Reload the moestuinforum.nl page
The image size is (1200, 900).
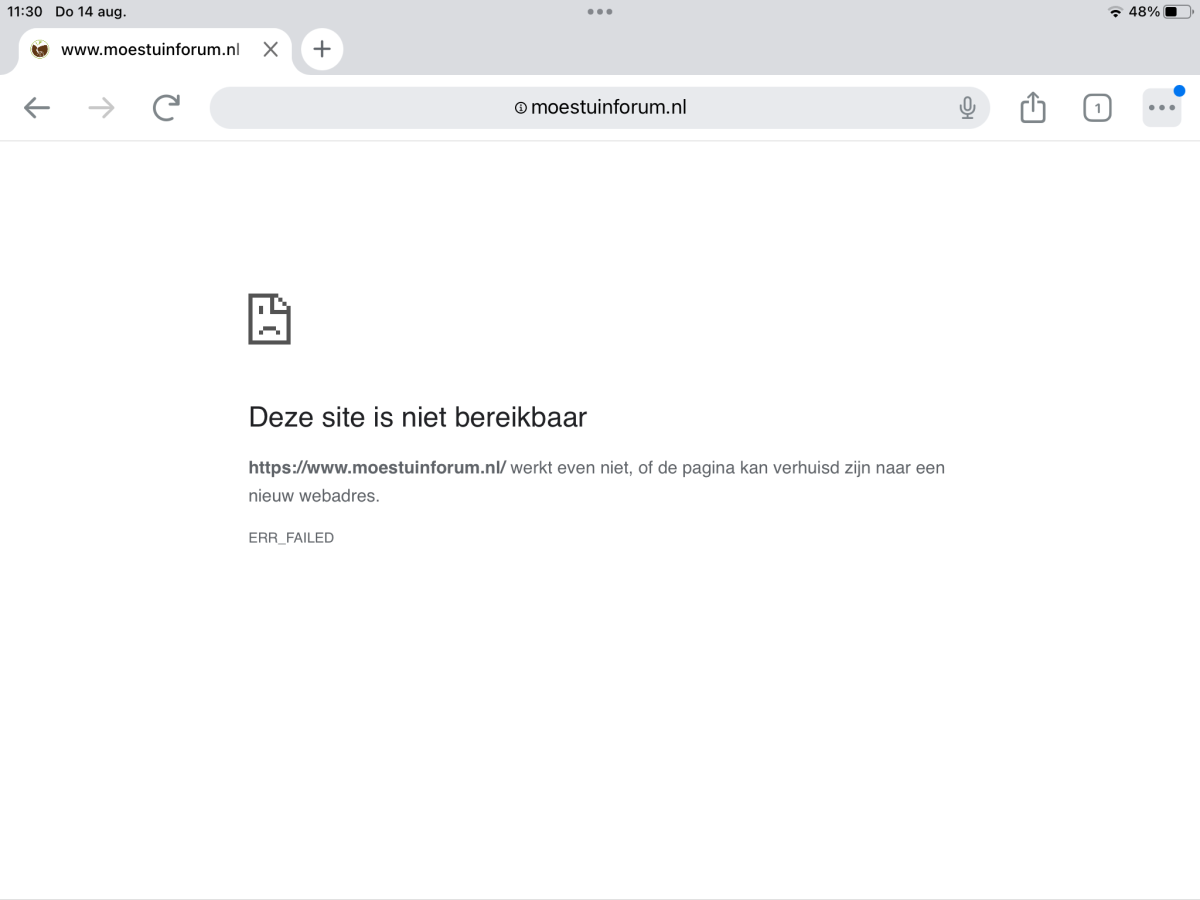(x=166, y=108)
